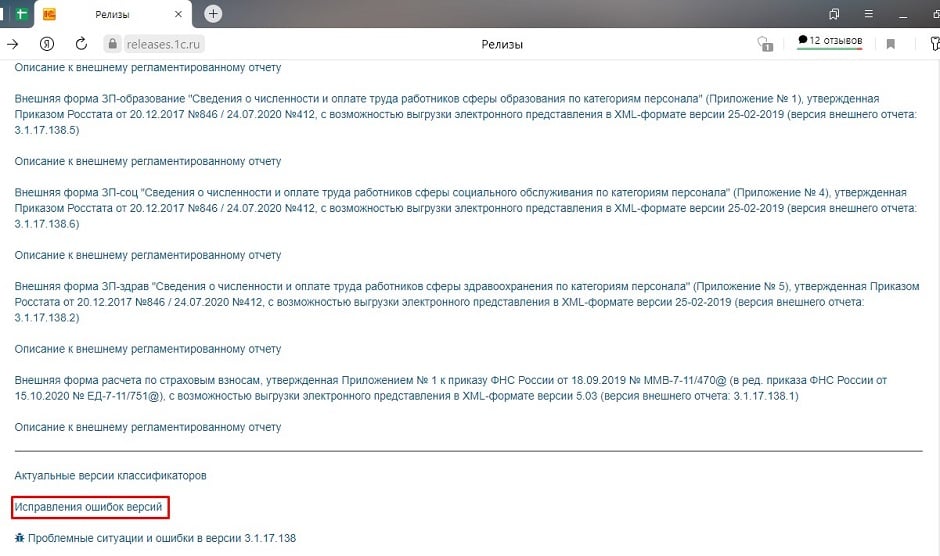Click the Yandex home button
This screenshot has width=940, height=556.
tap(46, 44)
